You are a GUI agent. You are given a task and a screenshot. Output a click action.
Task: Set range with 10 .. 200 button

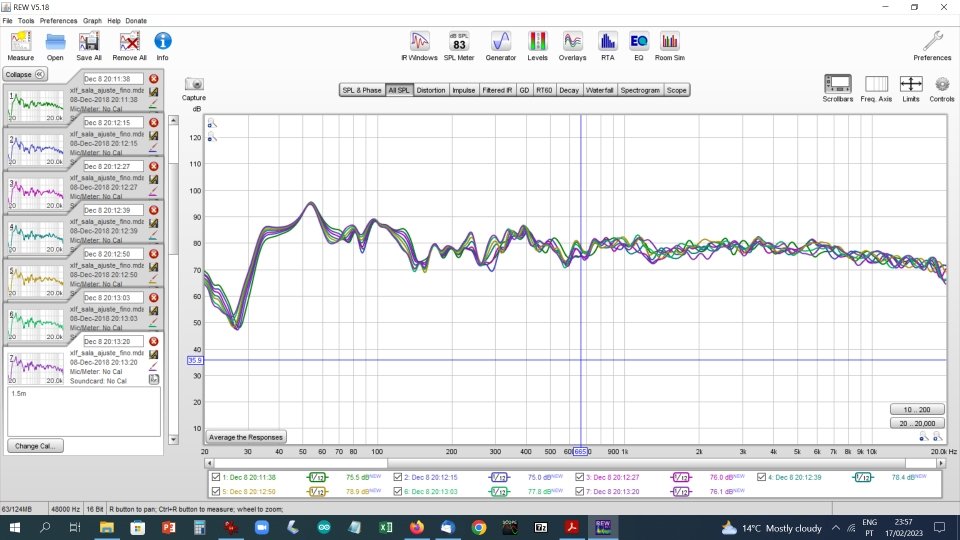917,410
